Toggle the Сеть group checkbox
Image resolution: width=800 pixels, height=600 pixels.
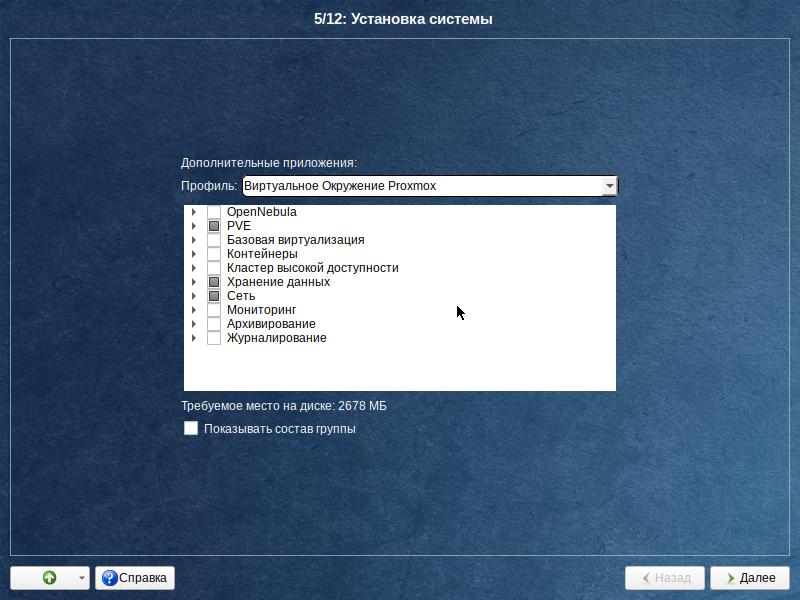pyautogui.click(x=214, y=296)
